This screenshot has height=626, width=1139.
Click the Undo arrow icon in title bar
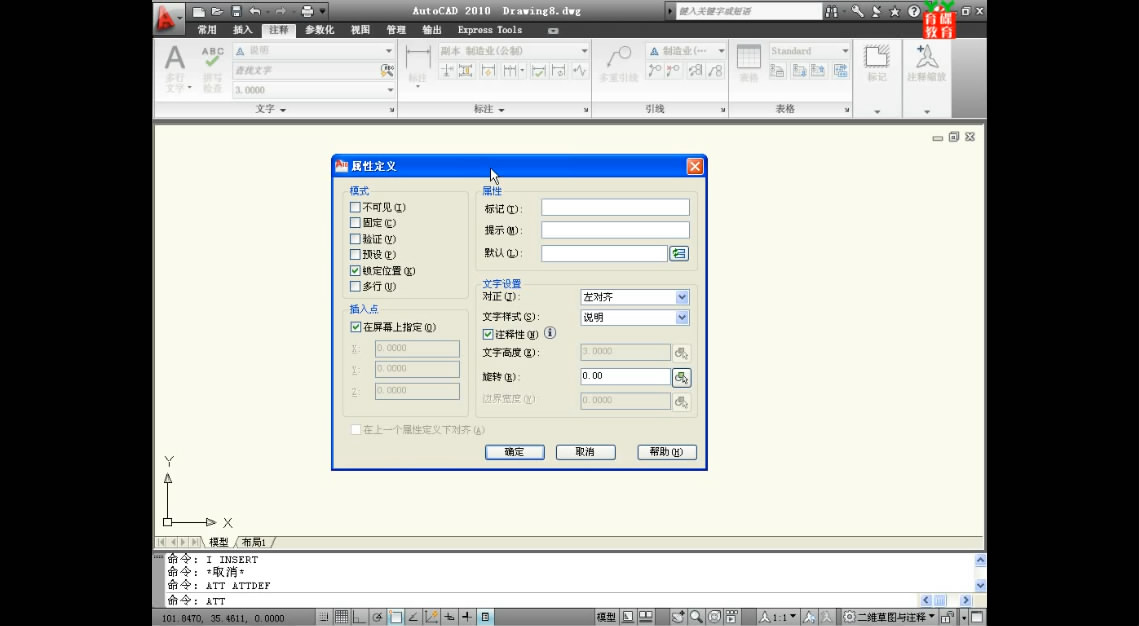pos(254,12)
